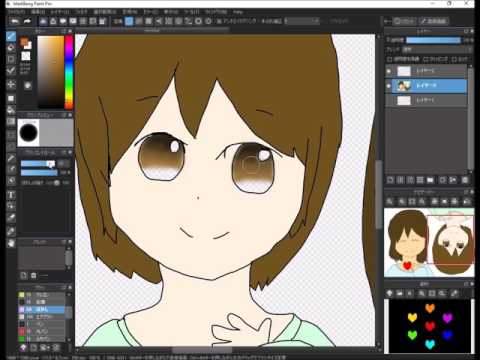Viewport: 480px width, 360px height.
Task: Open the Help menu
Action: tap(238, 12)
